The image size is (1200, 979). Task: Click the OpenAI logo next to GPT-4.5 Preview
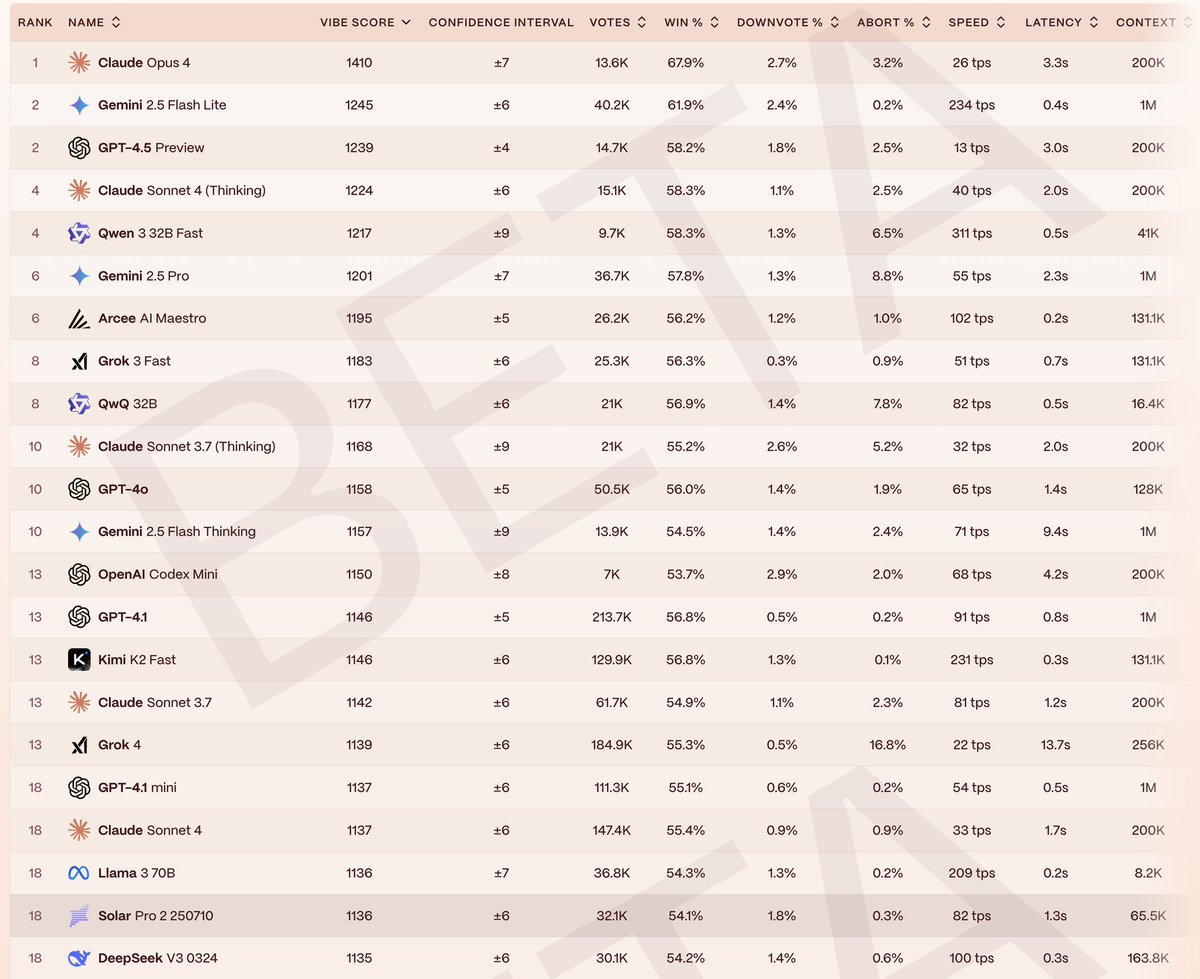point(78,148)
